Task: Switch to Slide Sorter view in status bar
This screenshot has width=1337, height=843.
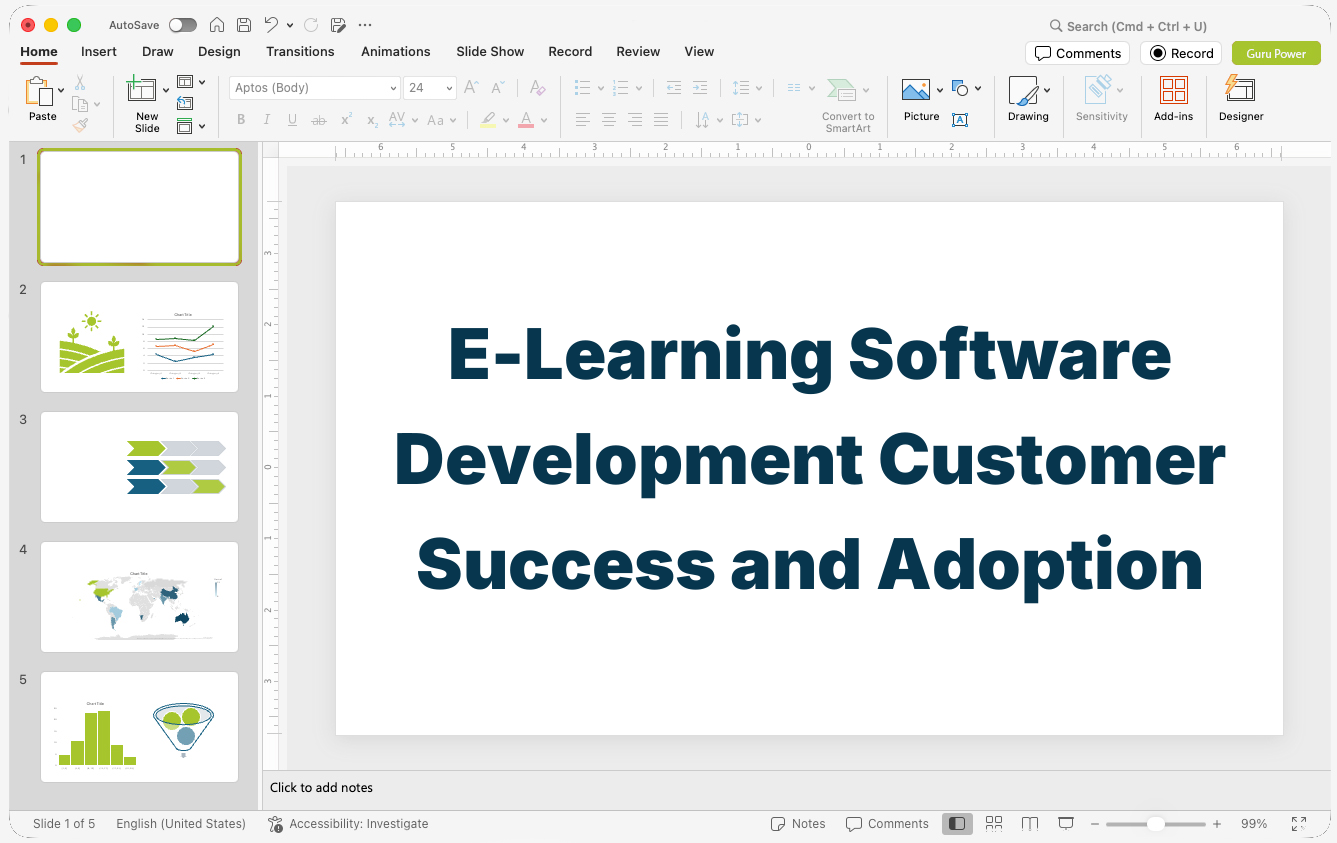Action: 994,824
